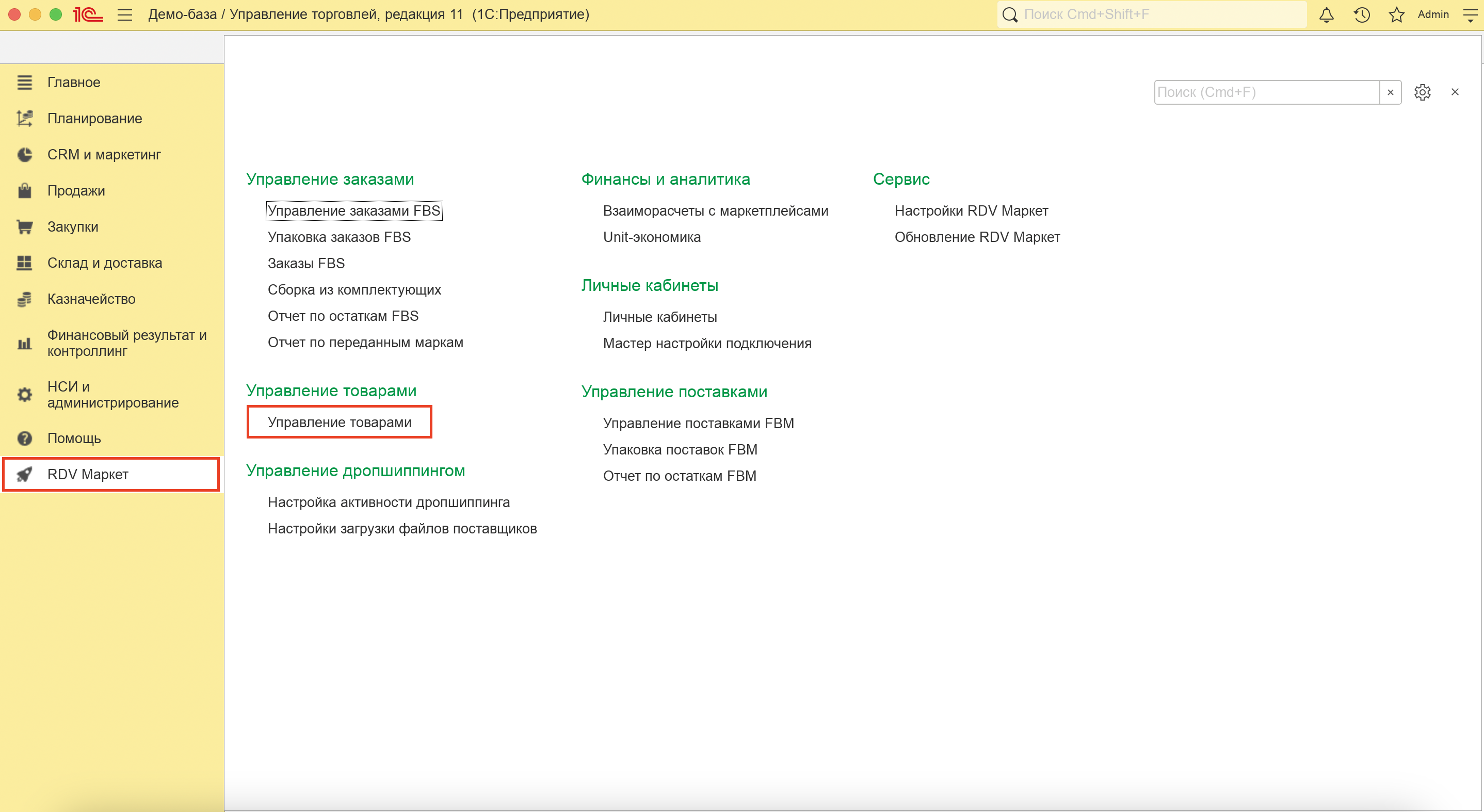Open Unit-экономика report link

tap(652, 237)
